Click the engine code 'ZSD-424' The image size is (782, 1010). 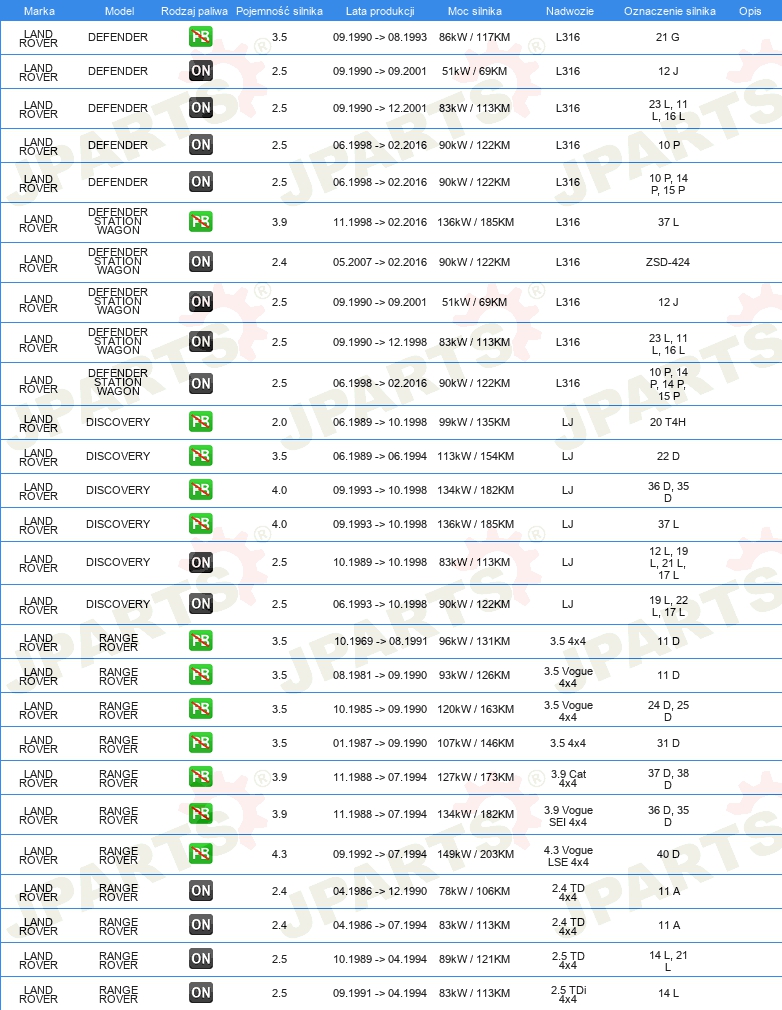[667, 262]
